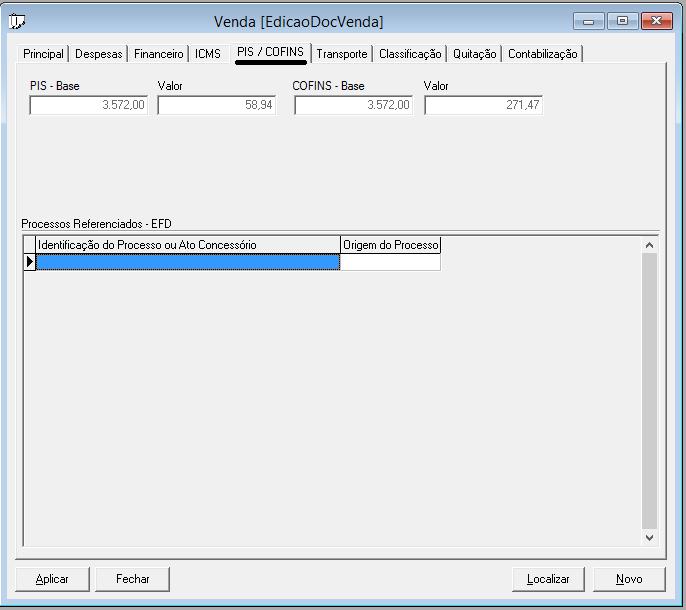
Task: Click the COFINS - Base label
Action: click(329, 86)
